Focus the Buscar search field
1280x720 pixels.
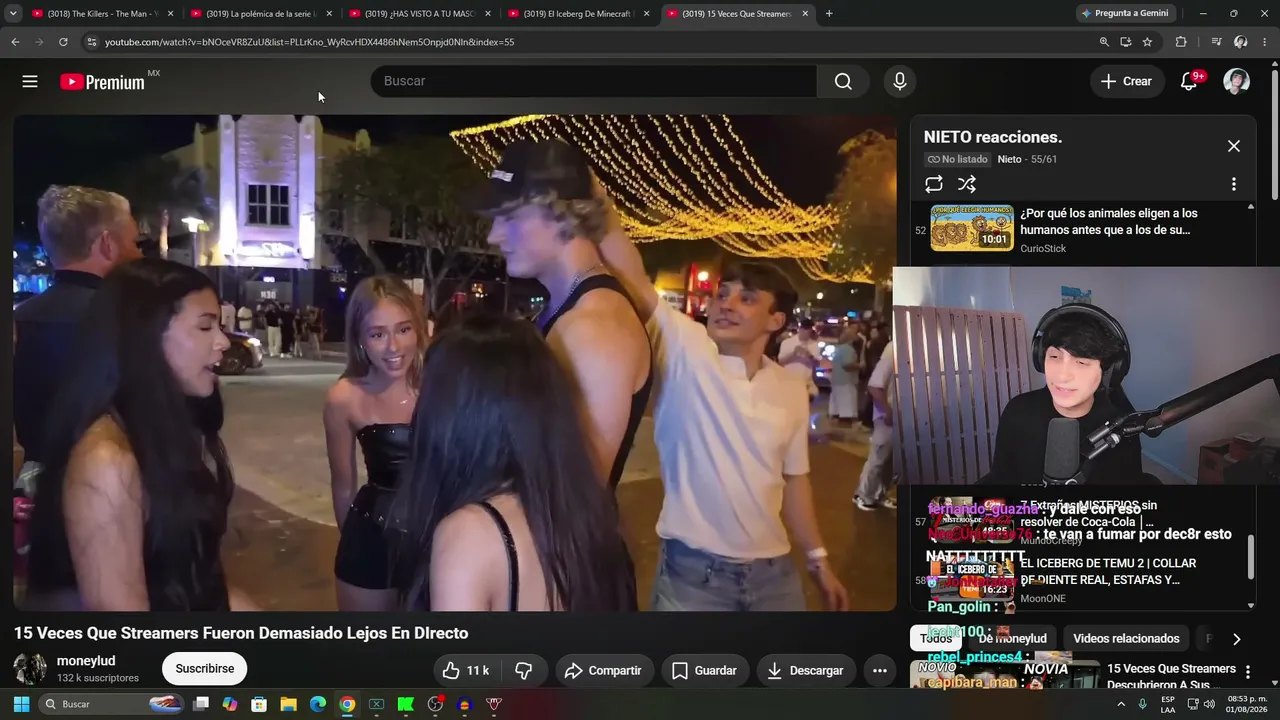click(x=594, y=81)
